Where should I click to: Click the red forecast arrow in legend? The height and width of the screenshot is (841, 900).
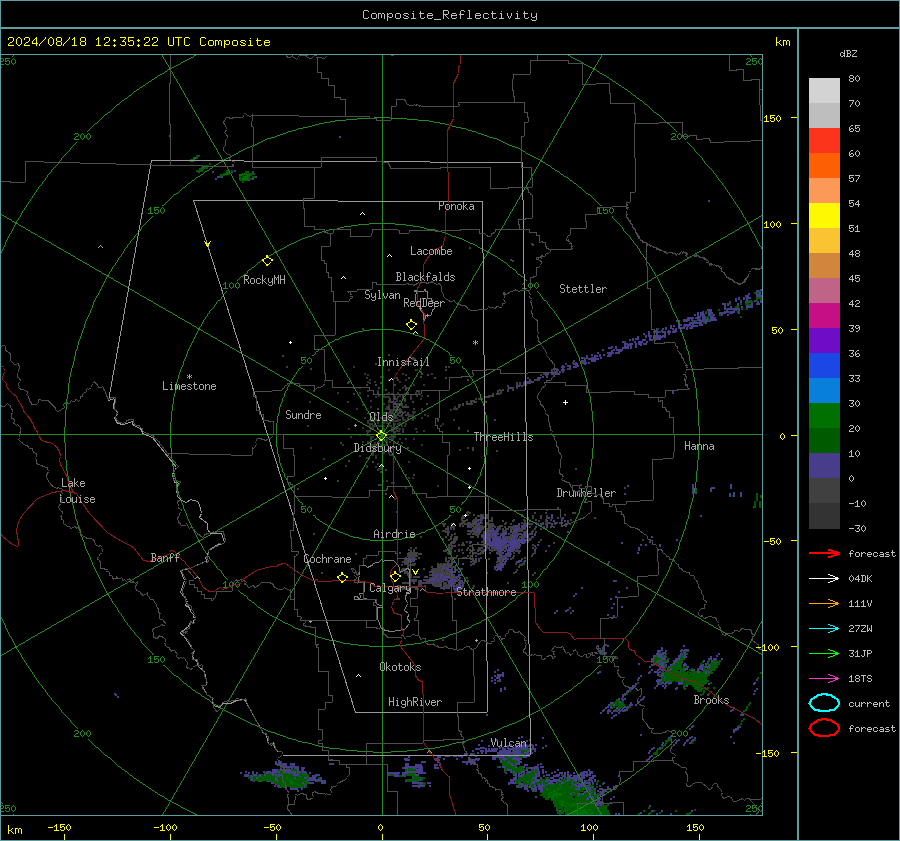(x=824, y=553)
